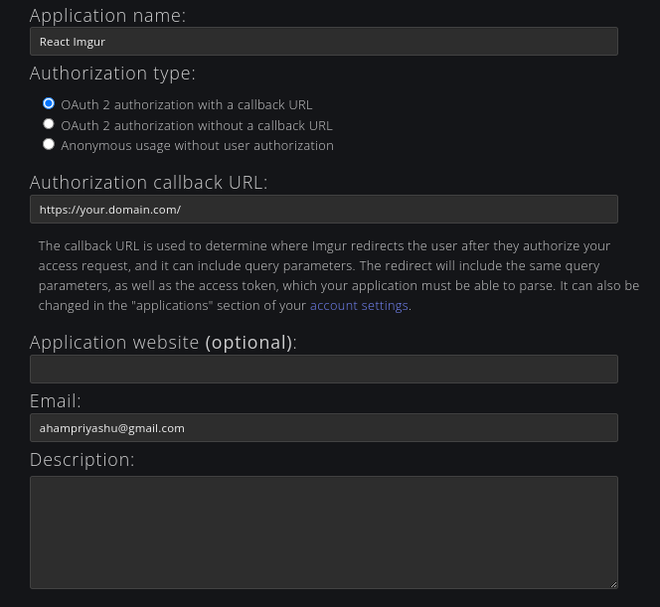
Task: Click the "Authorization type:" heading
Action: coord(112,74)
